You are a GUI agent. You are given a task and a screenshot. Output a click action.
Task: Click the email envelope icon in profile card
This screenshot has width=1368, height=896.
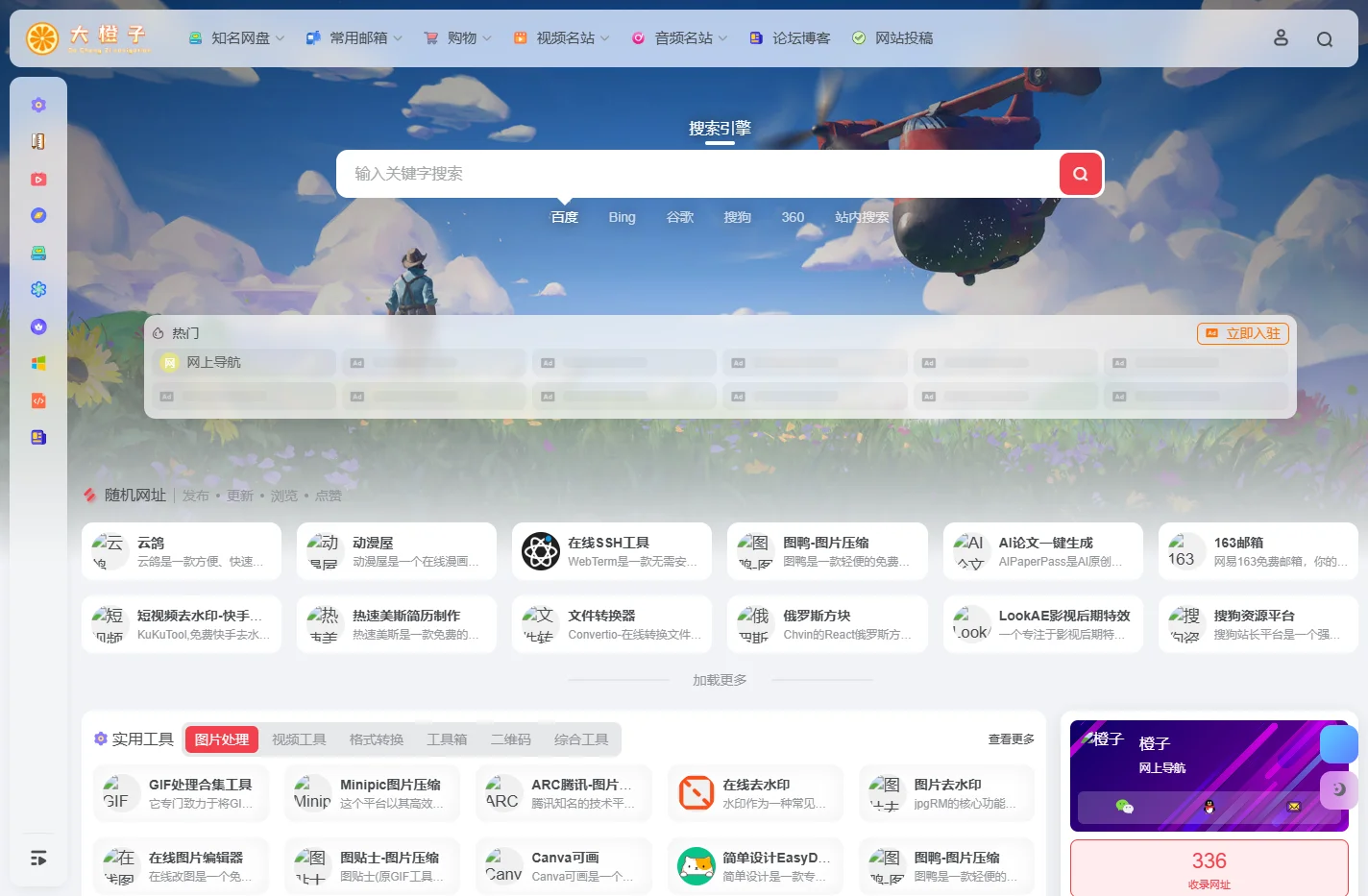click(1294, 807)
